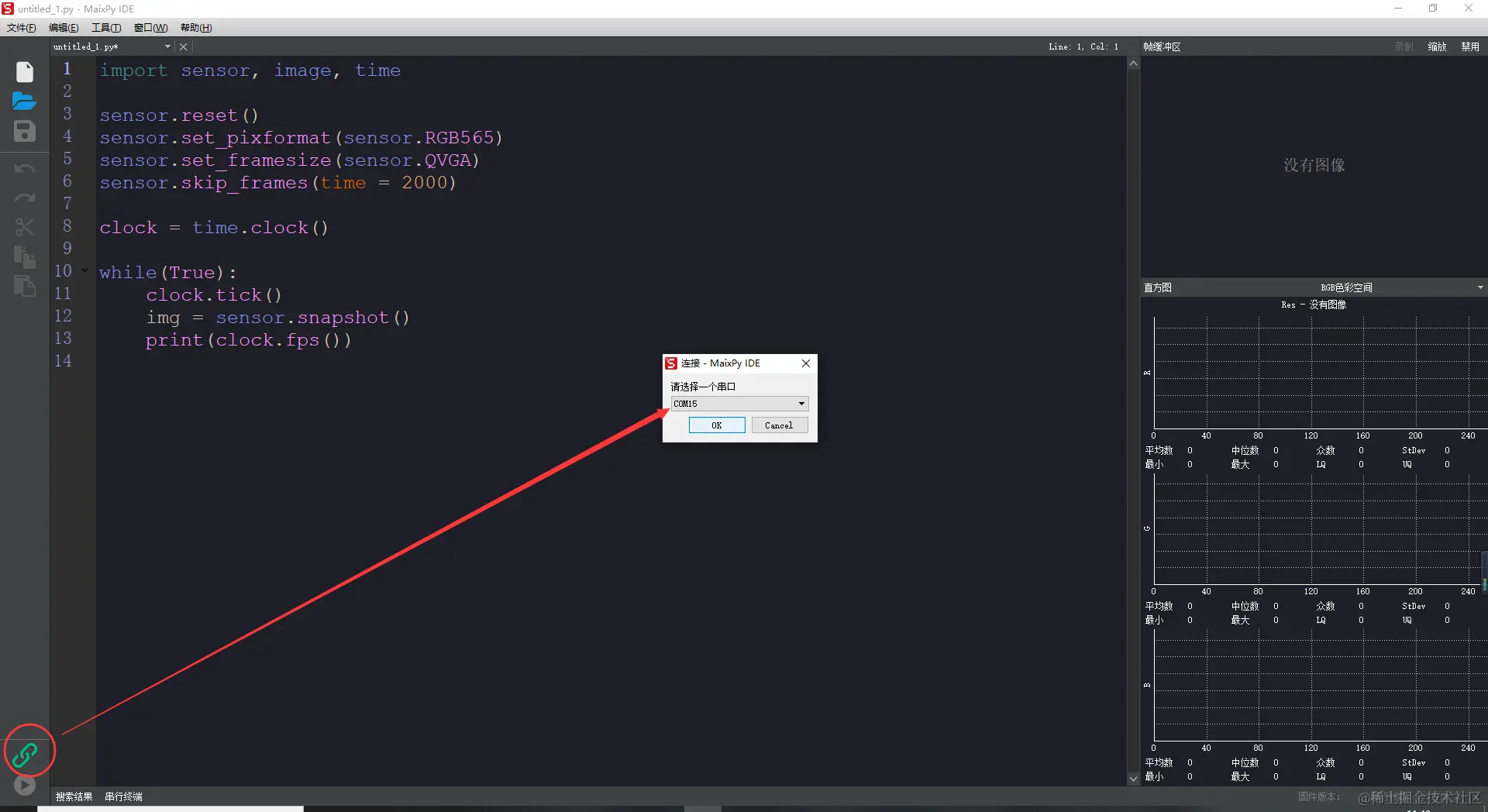Click Cancel in the connect dialog
The width and height of the screenshot is (1488, 812).
[779, 425]
